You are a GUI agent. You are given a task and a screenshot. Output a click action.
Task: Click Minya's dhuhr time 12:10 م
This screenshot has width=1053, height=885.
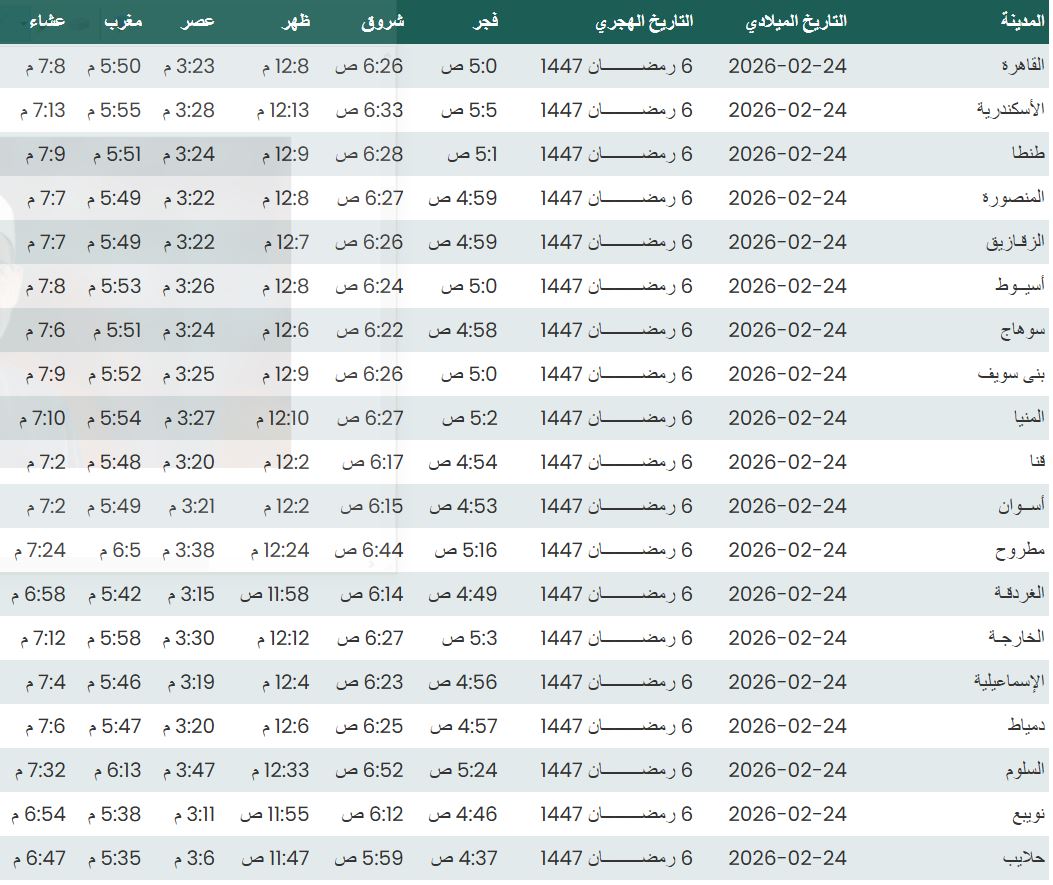pyautogui.click(x=282, y=418)
